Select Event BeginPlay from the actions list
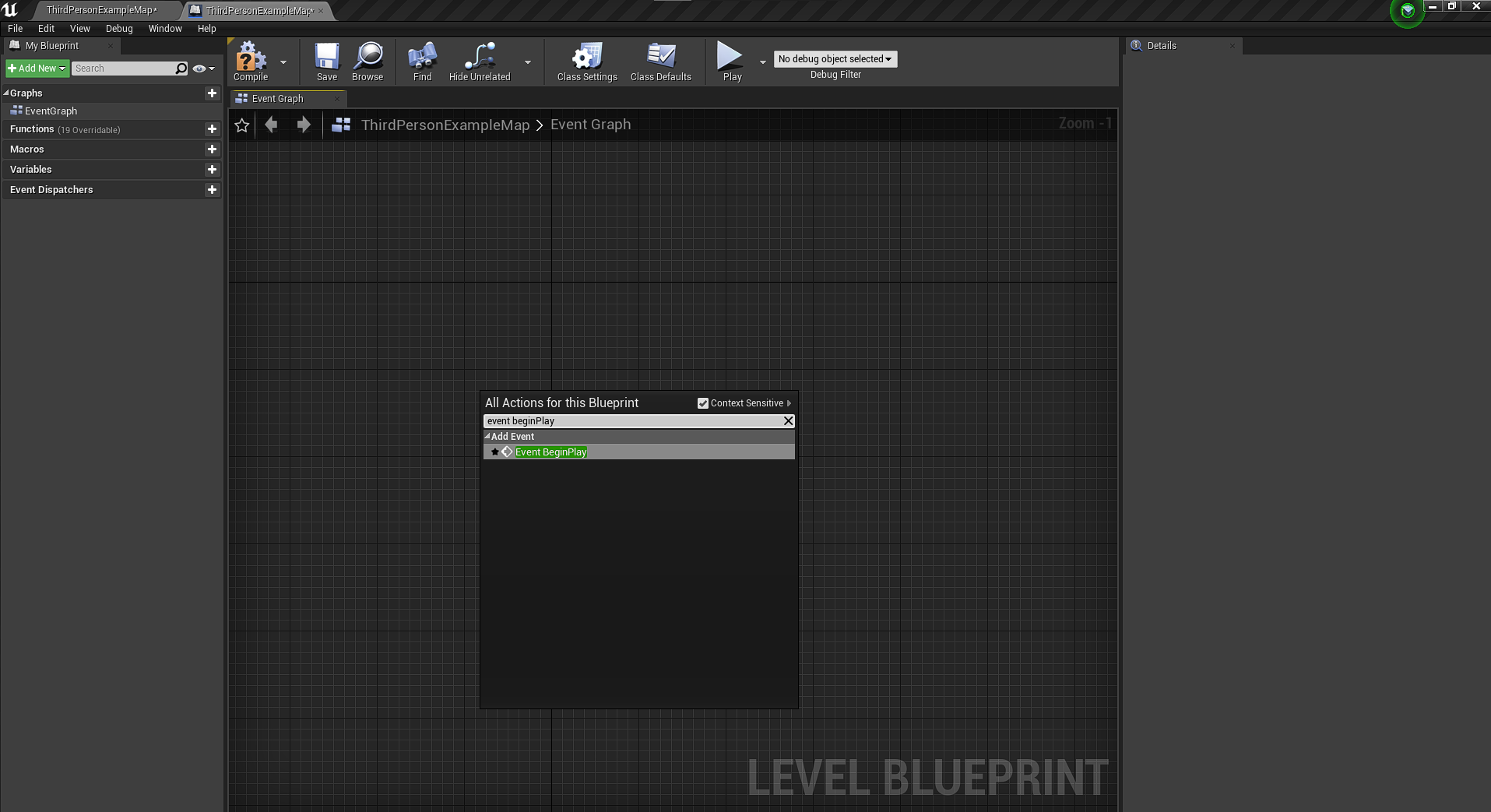 coord(550,452)
